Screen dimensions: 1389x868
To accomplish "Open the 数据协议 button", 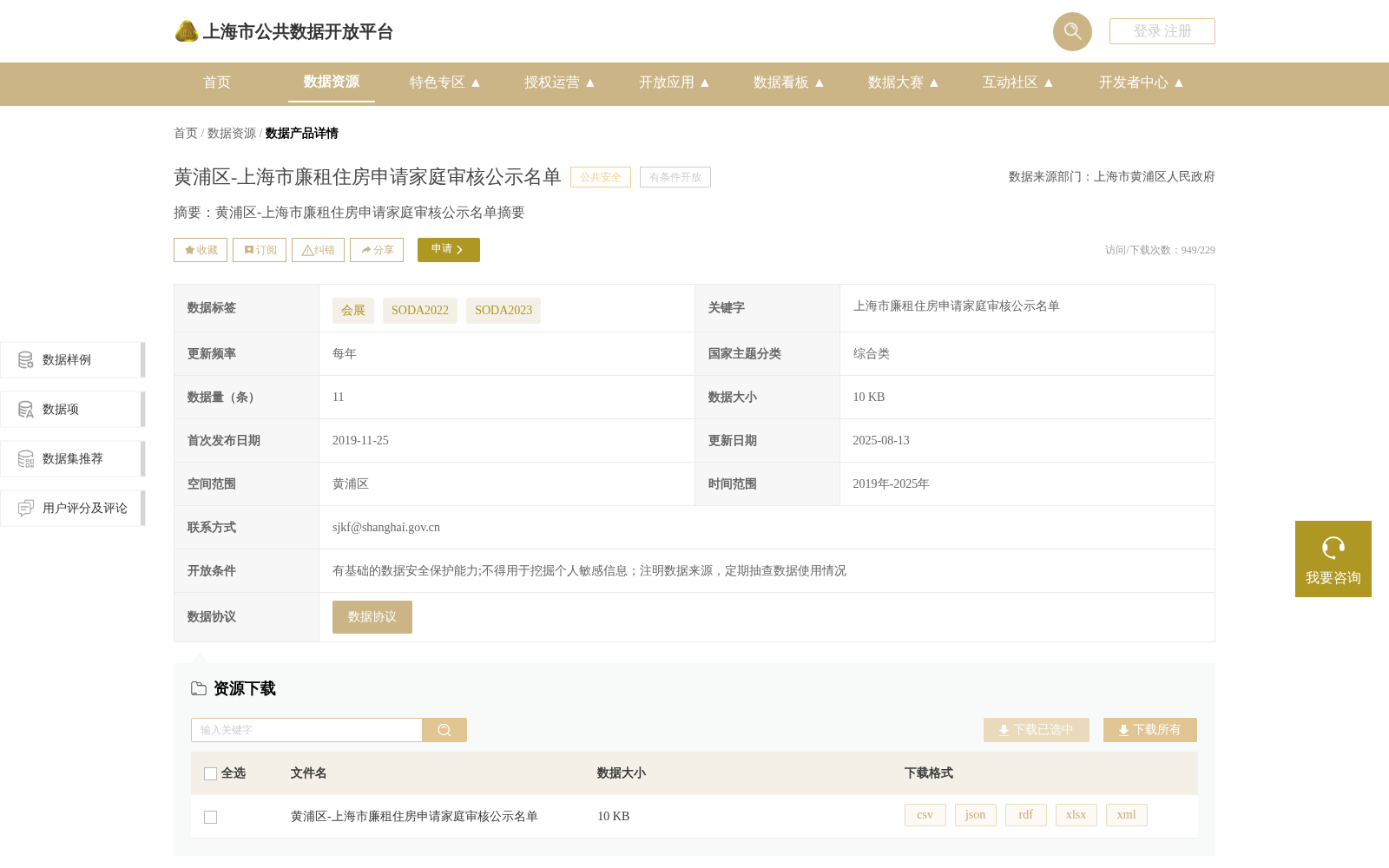I will click(372, 617).
